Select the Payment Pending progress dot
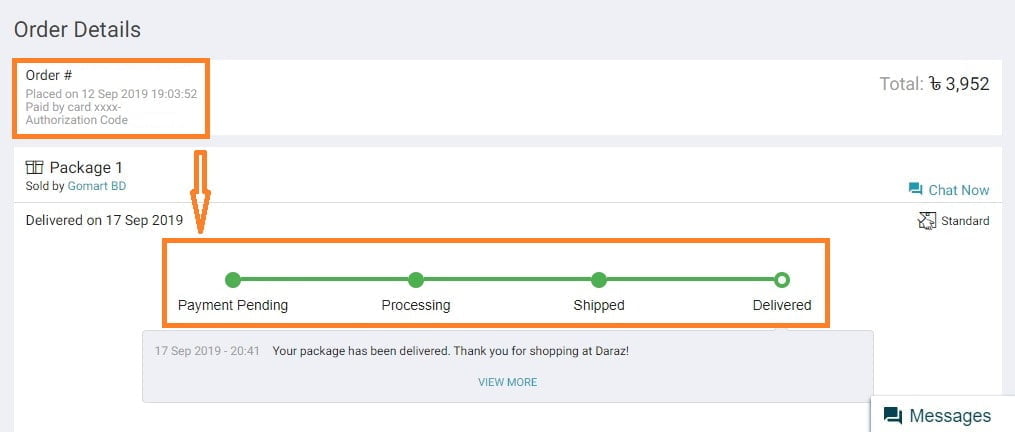This screenshot has height=432, width=1015. click(x=233, y=280)
